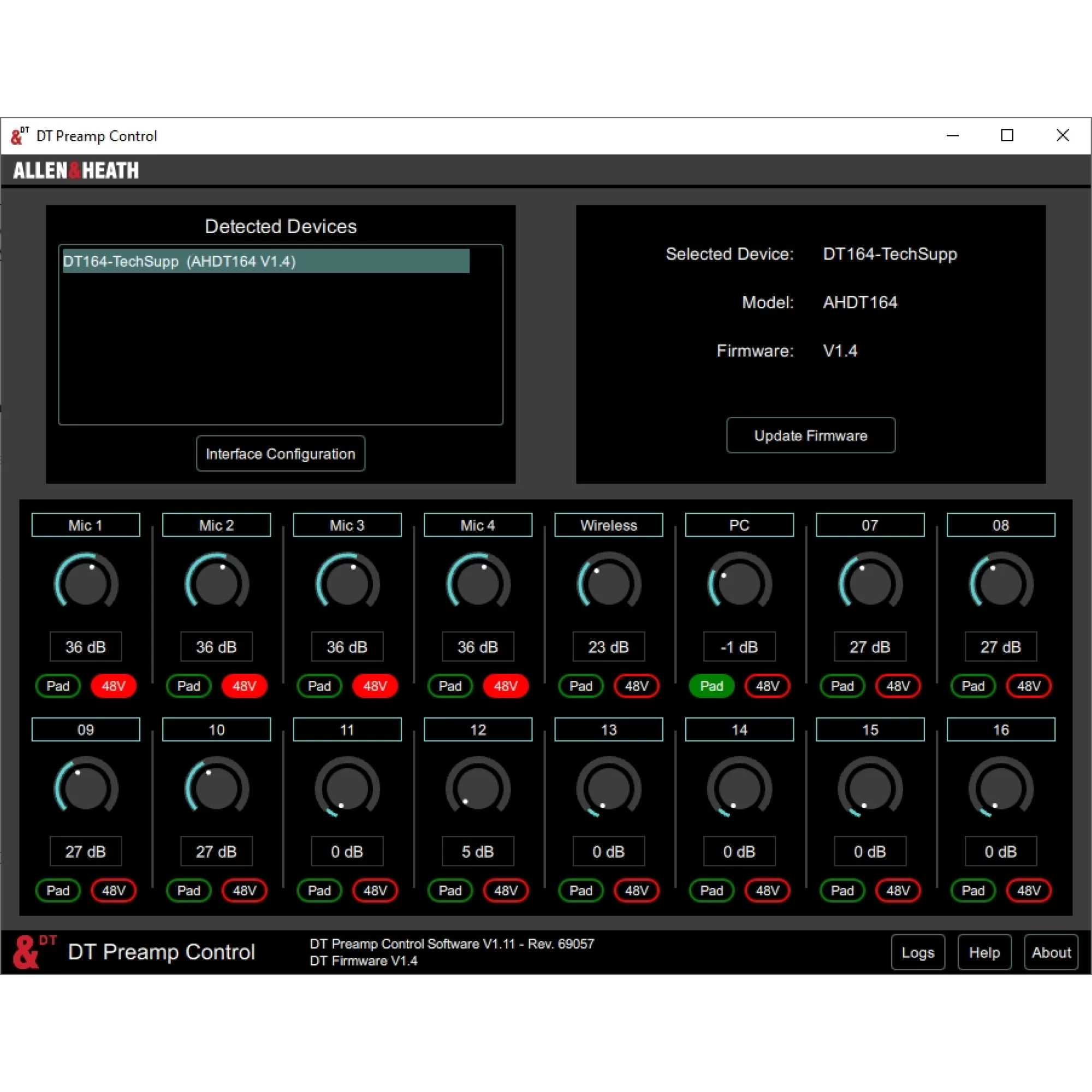
Task: Open the About dialog
Action: (x=1051, y=952)
